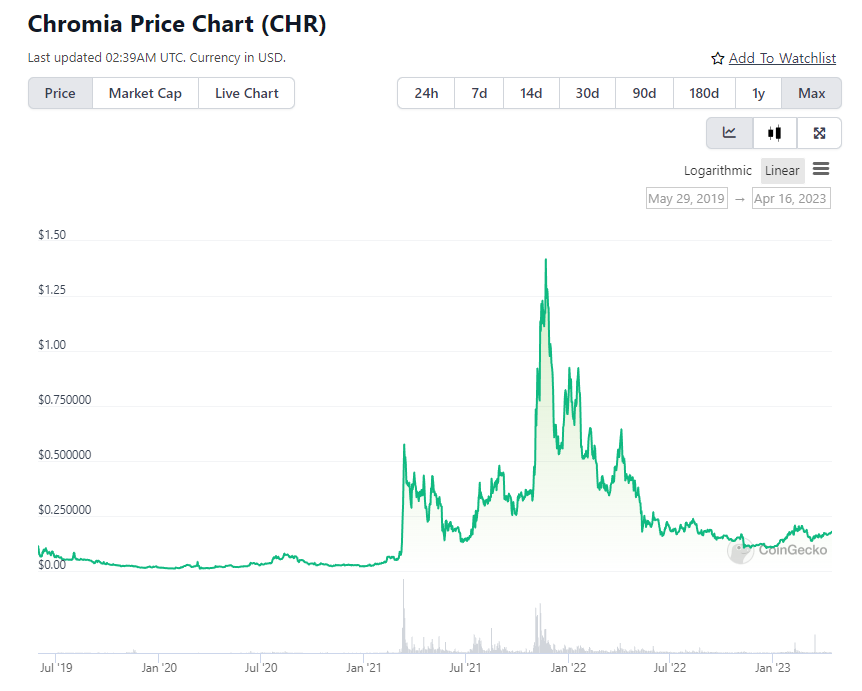Image resolution: width=862 pixels, height=691 pixels.
Task: Select the 1y time range
Action: 759,93
